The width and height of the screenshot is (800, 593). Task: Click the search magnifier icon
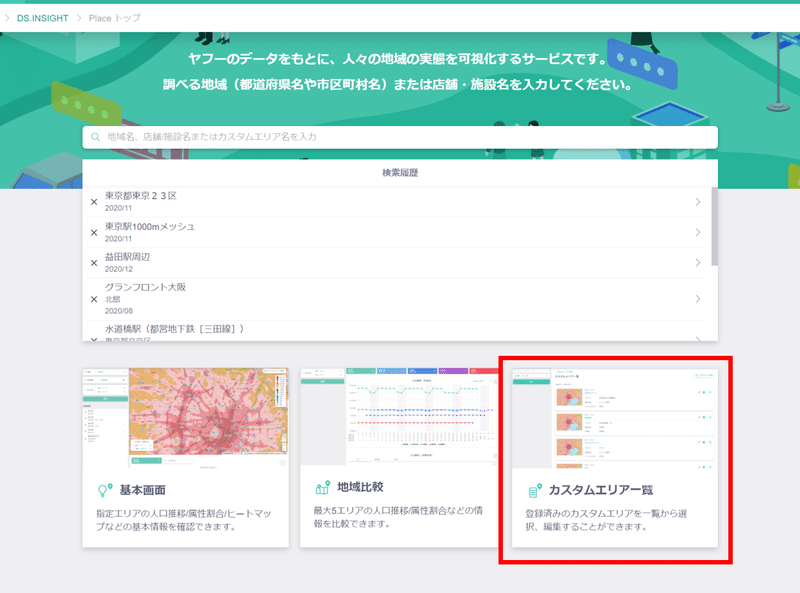coord(95,137)
